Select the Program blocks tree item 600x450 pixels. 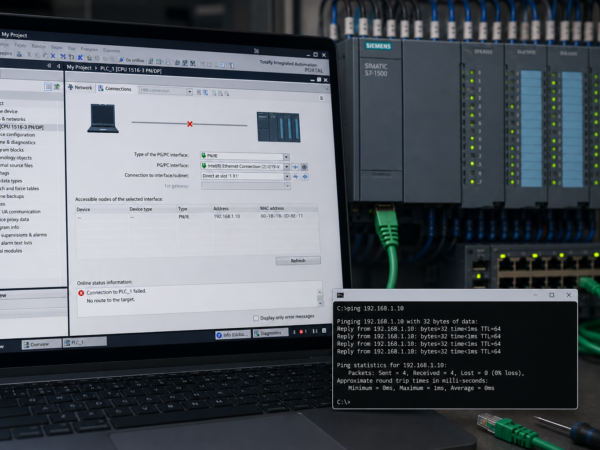tap(12, 150)
